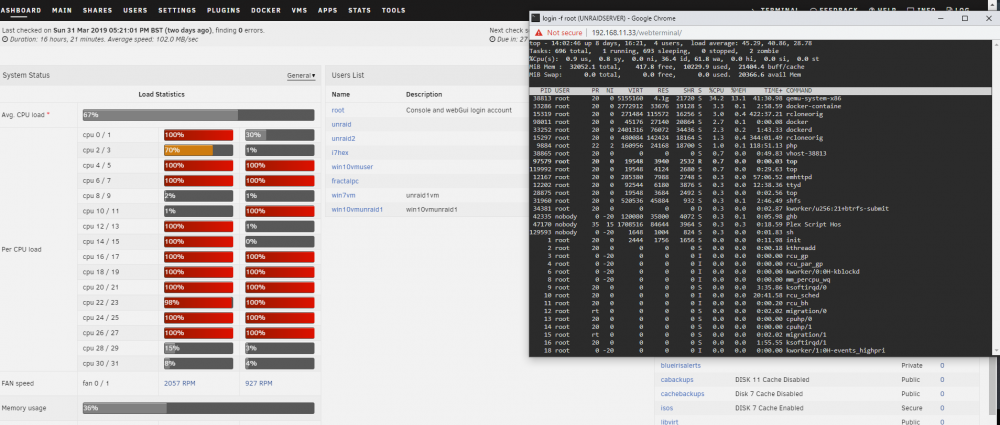This screenshot has width=1000, height=425.
Task: Go to the USERS tab
Action: click(x=133, y=10)
